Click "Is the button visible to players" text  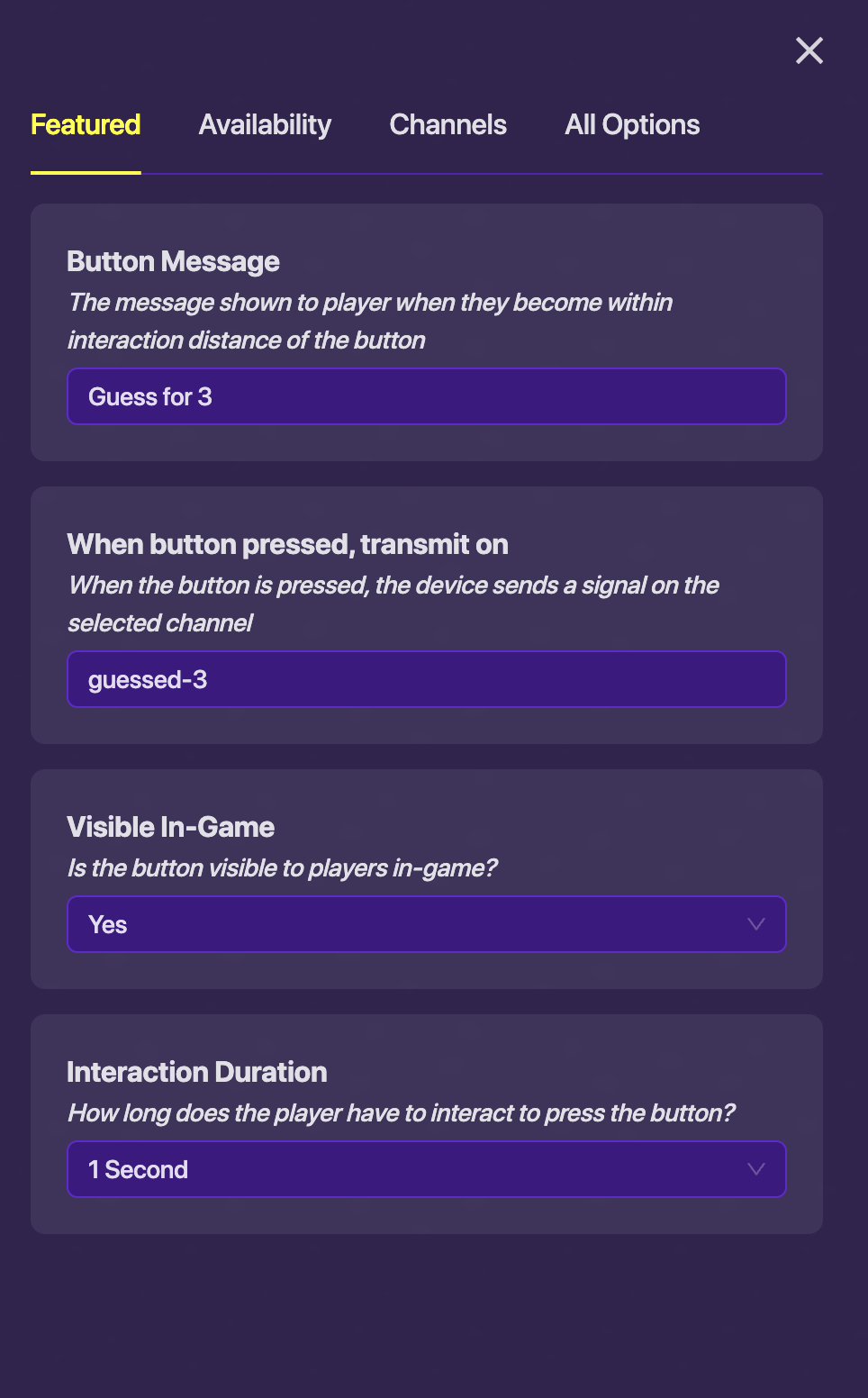tap(282, 868)
